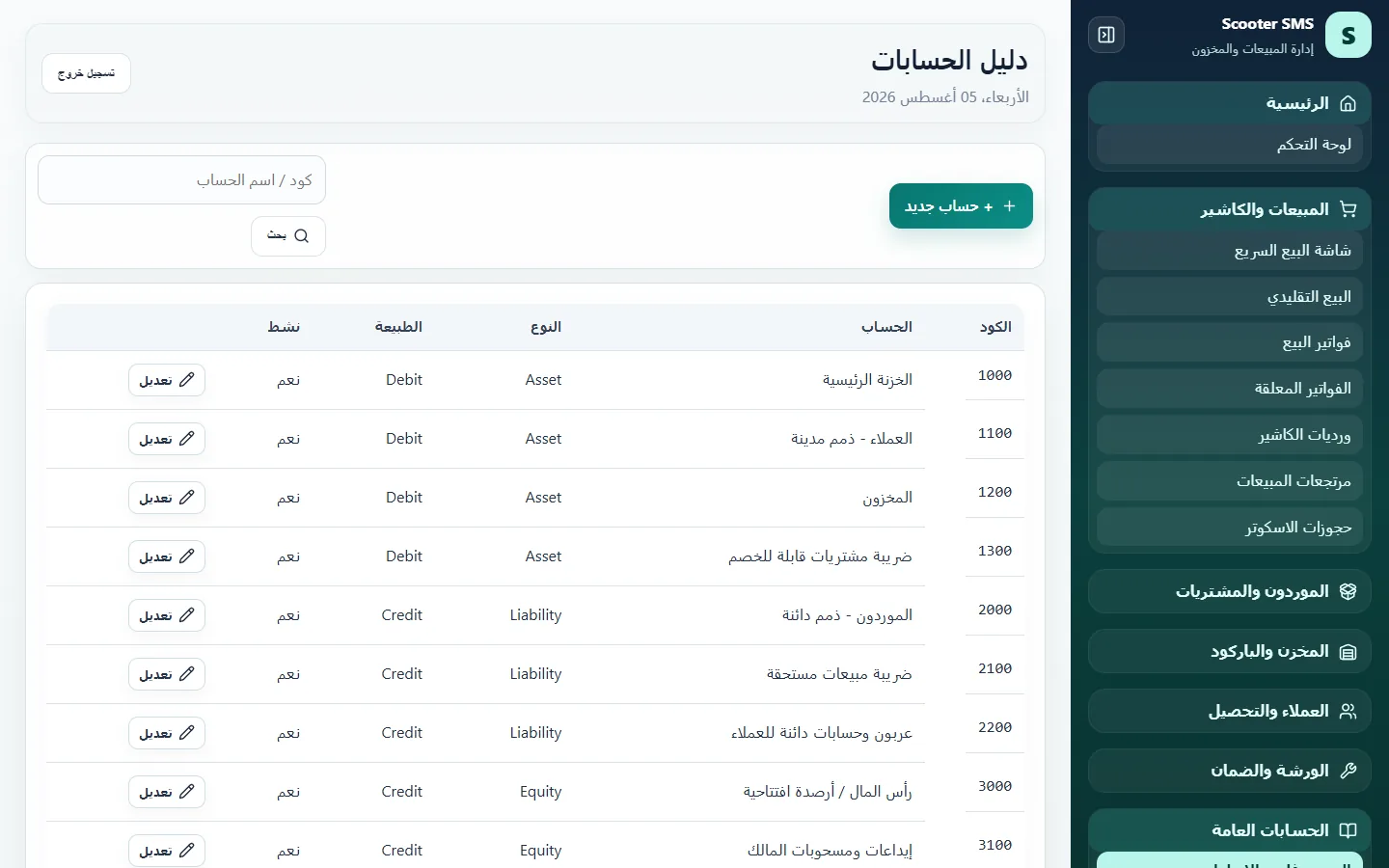Click the تسجيل خروج button

(x=86, y=73)
